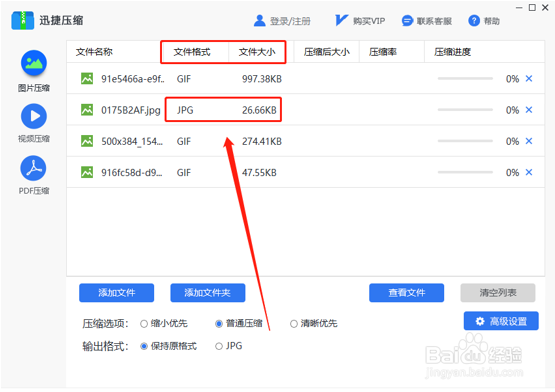Open the PDF压缩 icon in sidebar
Viewport: 555px width, 392px height.
point(33,168)
